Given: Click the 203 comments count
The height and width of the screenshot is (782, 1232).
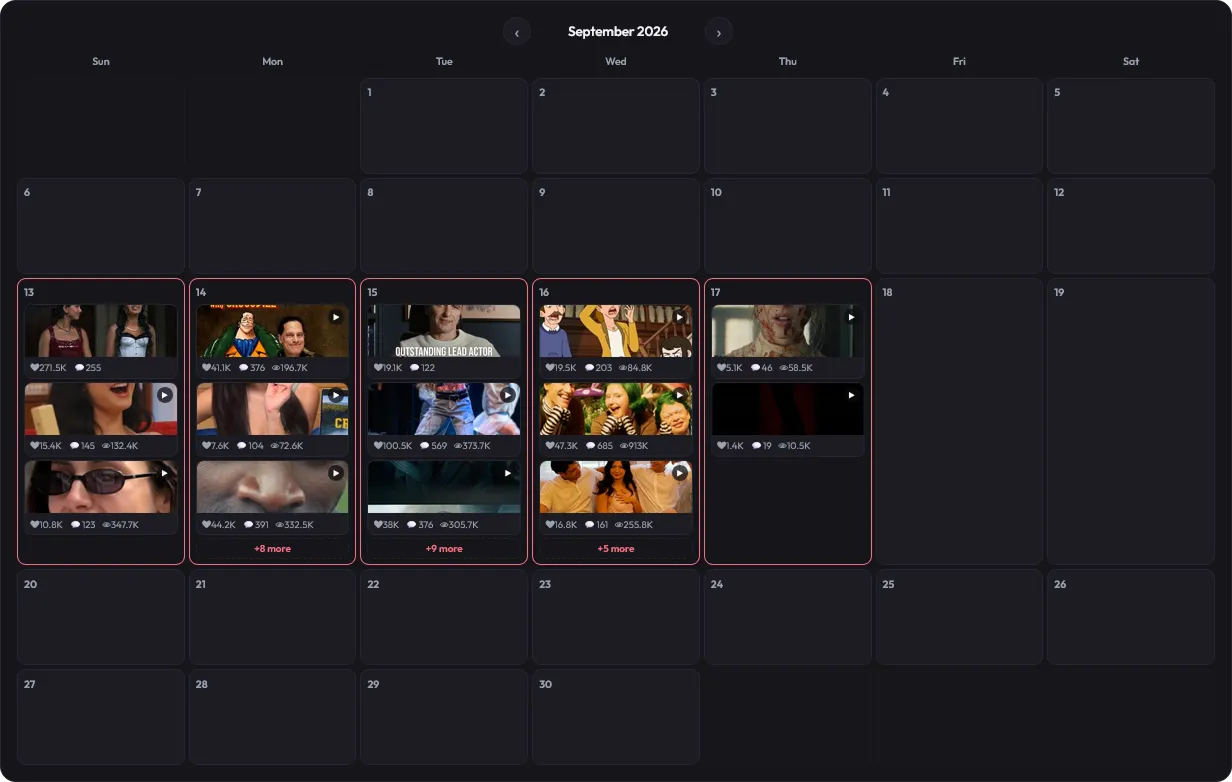Looking at the screenshot, I should pos(604,368).
